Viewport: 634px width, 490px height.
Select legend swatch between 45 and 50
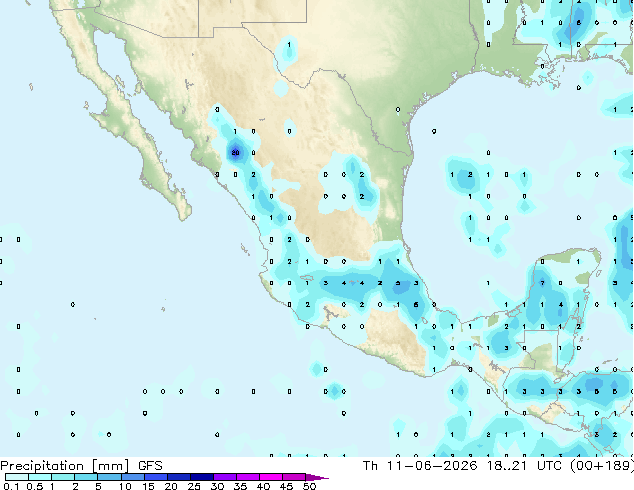(x=293, y=477)
